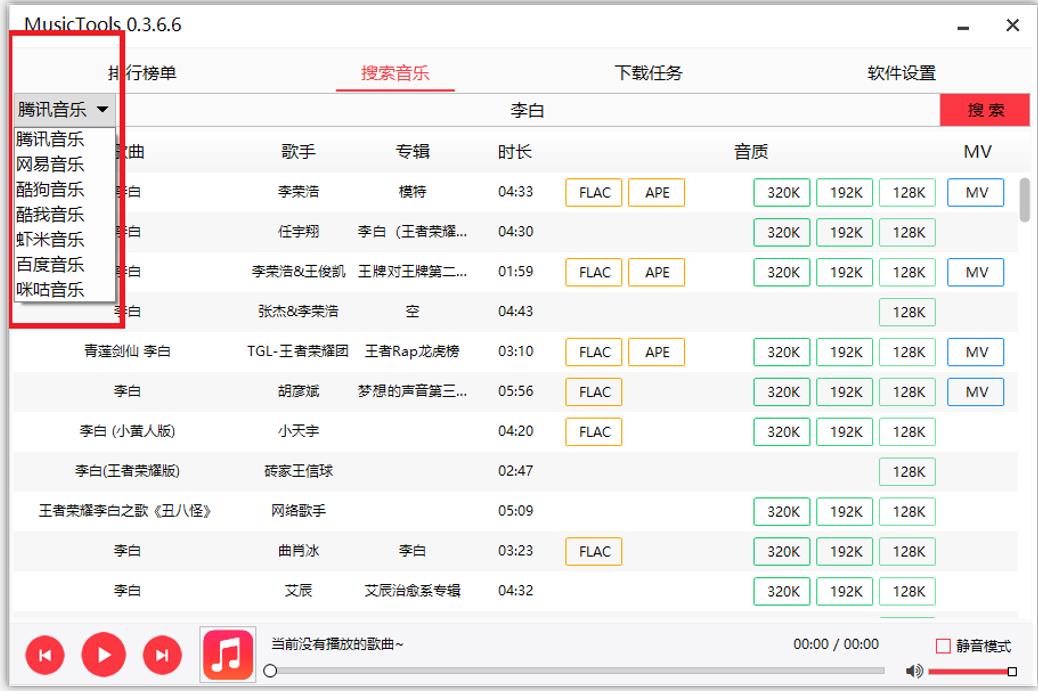Toggle the 静音模式 checkbox
1038x691 pixels.
pyautogui.click(x=943, y=646)
